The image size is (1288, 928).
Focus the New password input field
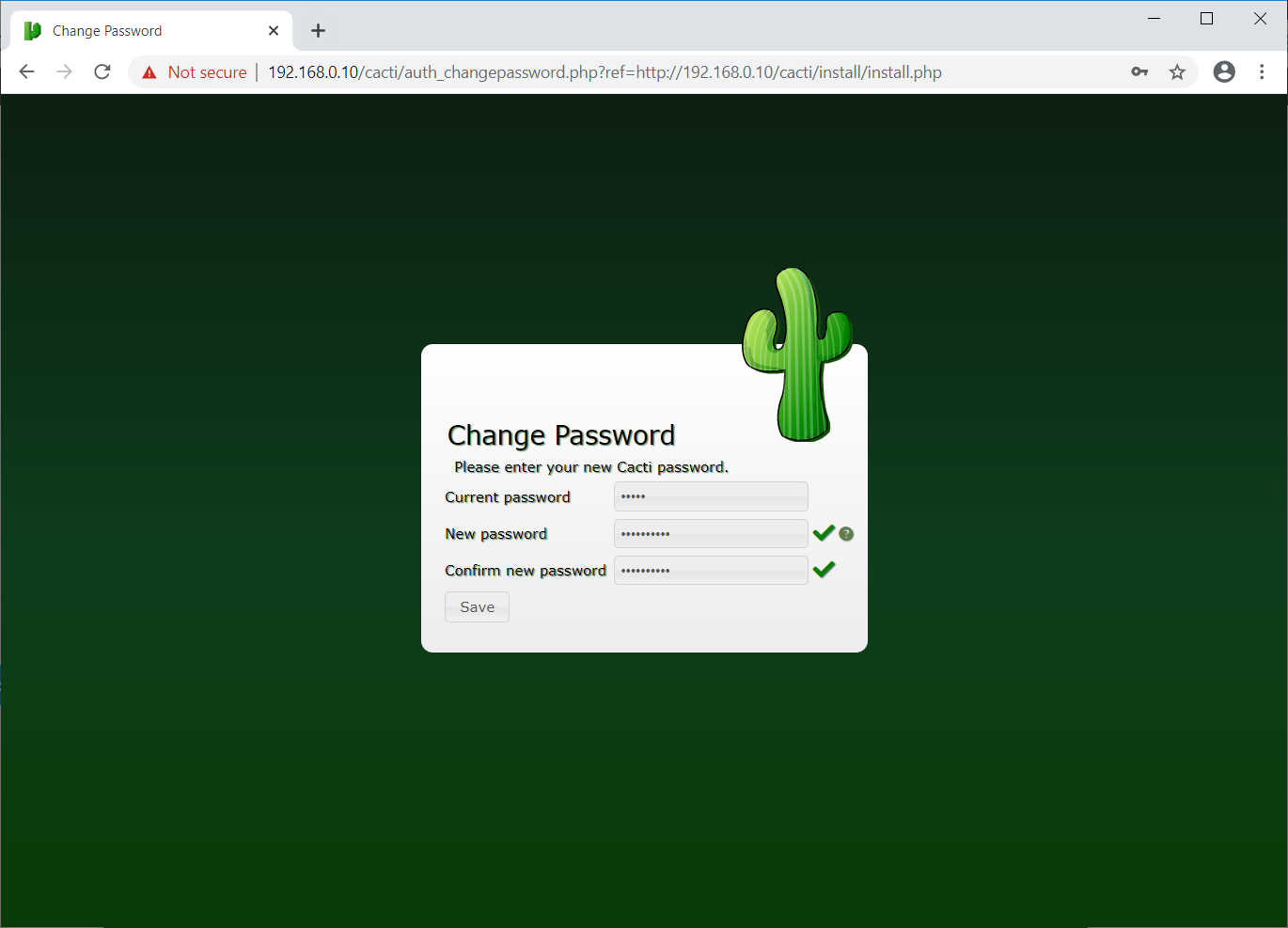click(x=711, y=533)
